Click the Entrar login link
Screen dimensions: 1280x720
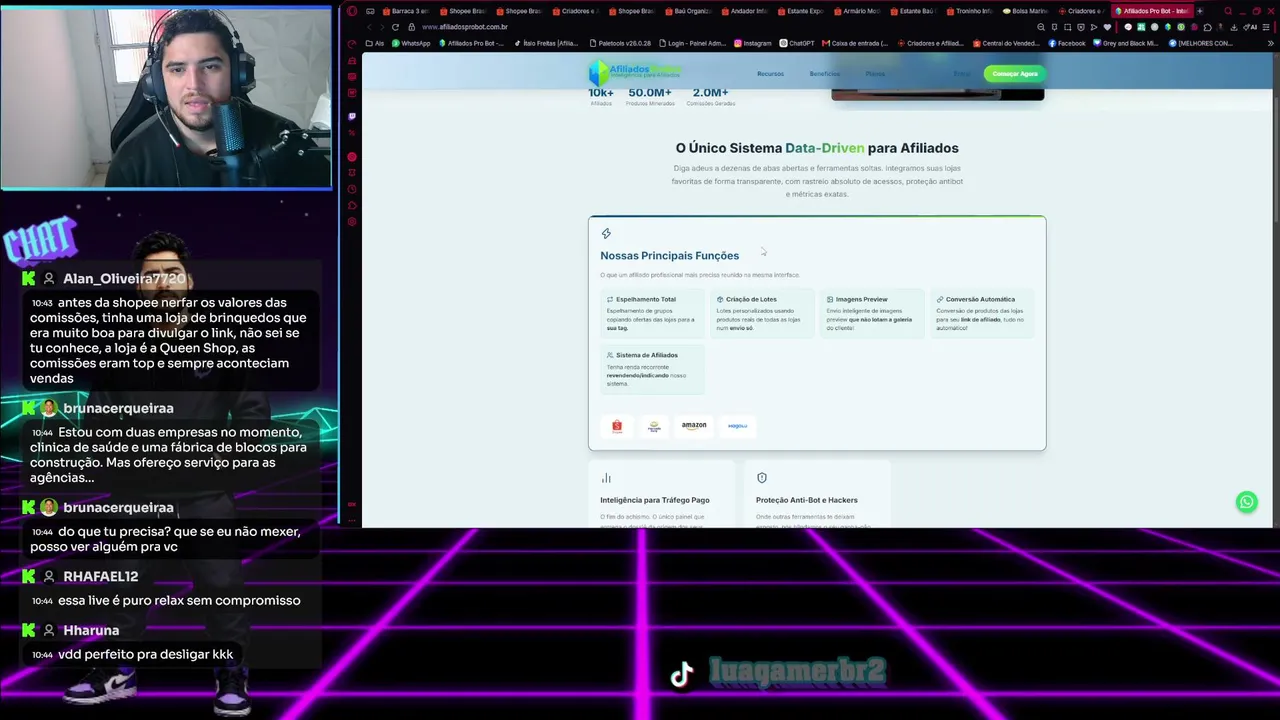pyautogui.click(x=962, y=74)
